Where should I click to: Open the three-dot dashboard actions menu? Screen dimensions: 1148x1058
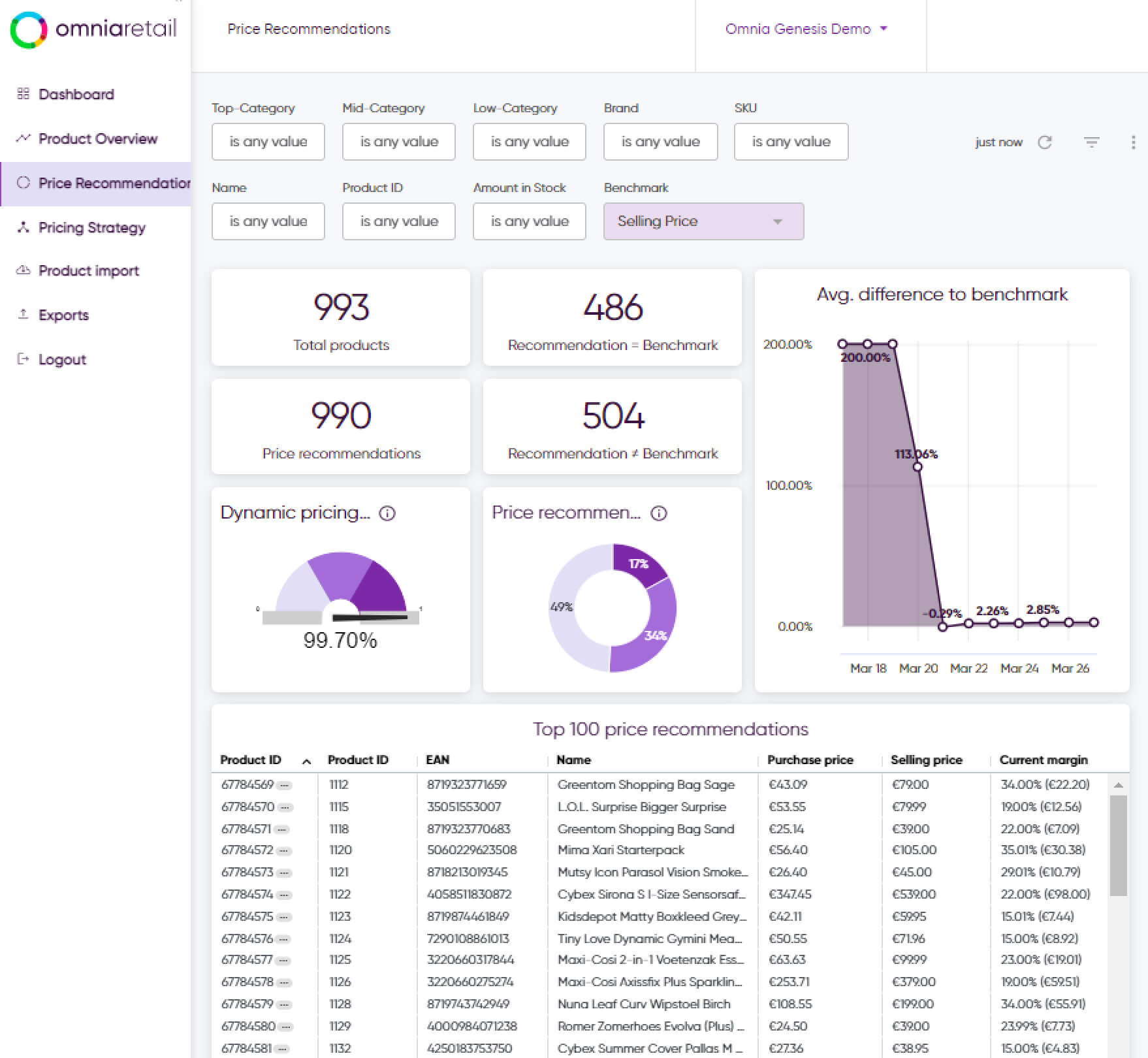tap(1133, 142)
